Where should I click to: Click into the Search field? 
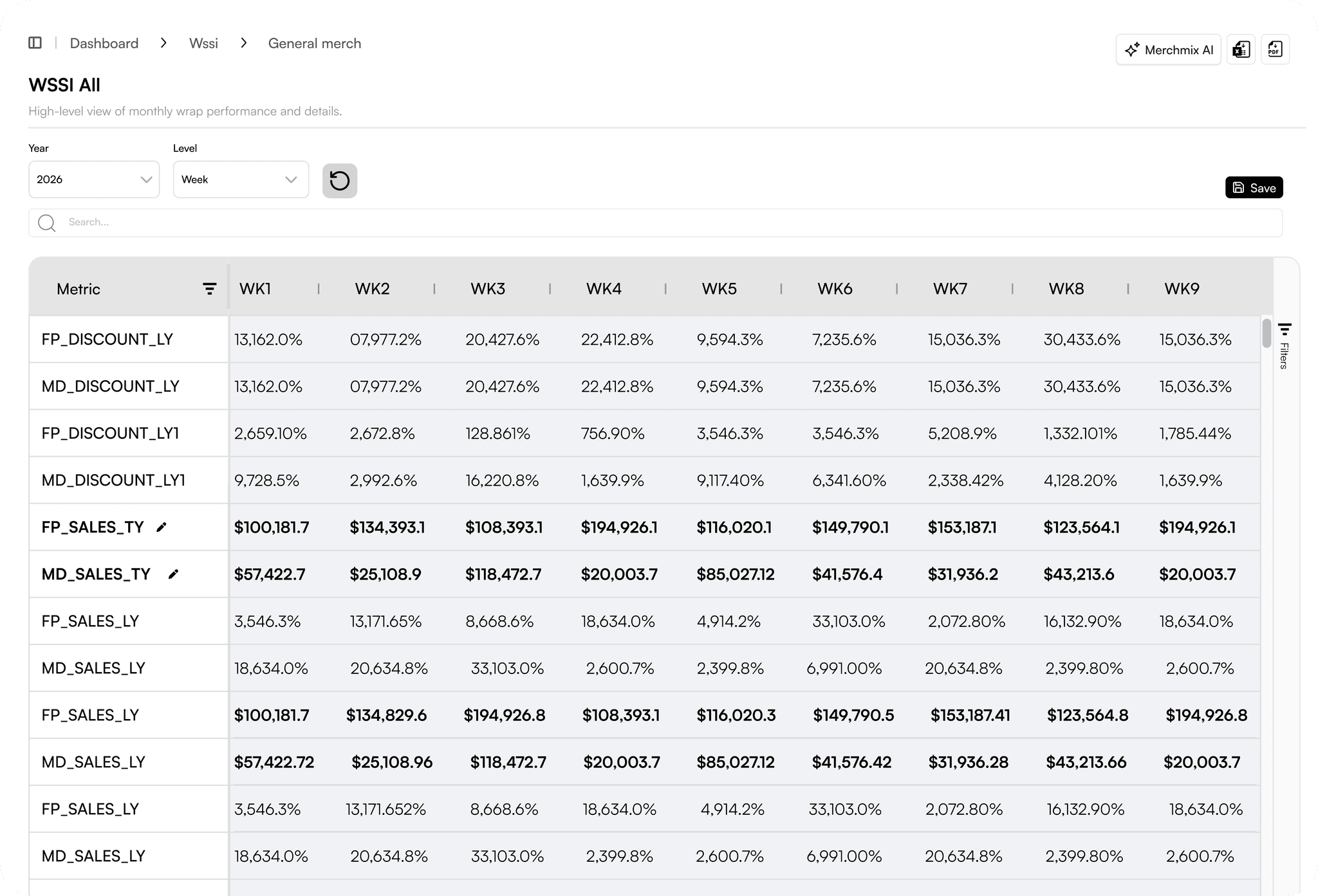[644, 223]
